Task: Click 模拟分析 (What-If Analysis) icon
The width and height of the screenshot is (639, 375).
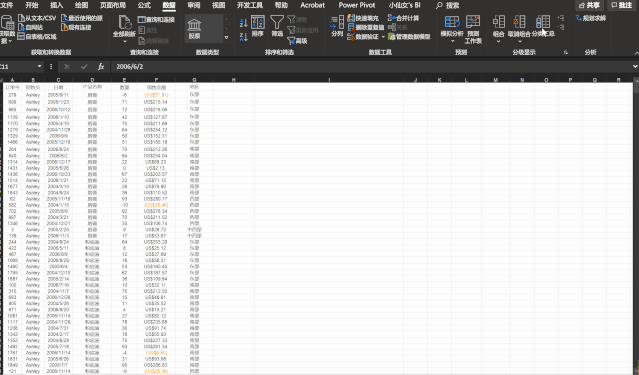Action: point(452,22)
